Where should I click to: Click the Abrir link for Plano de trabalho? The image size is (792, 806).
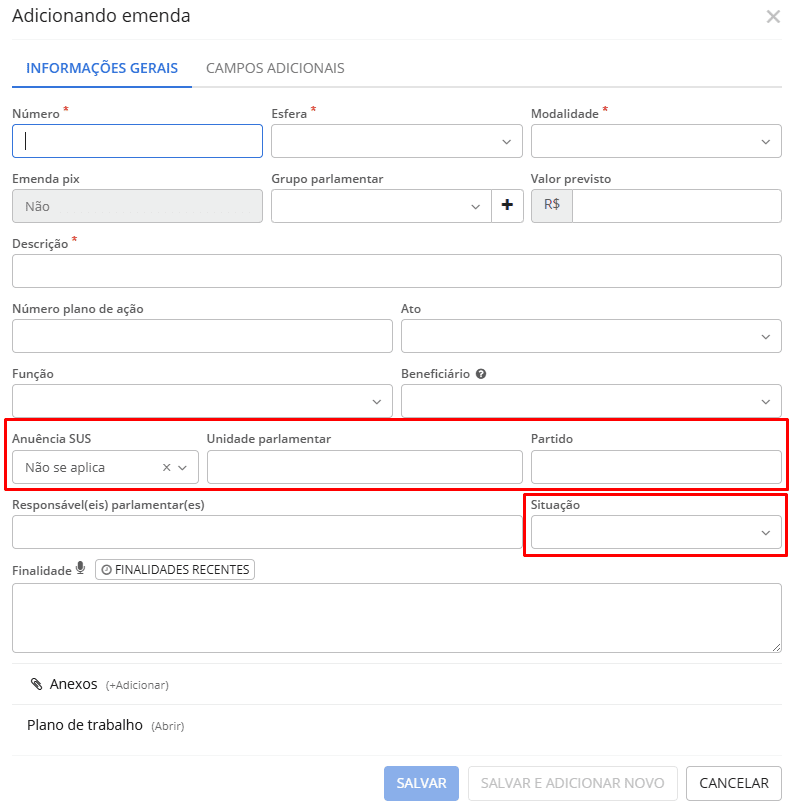point(167,726)
